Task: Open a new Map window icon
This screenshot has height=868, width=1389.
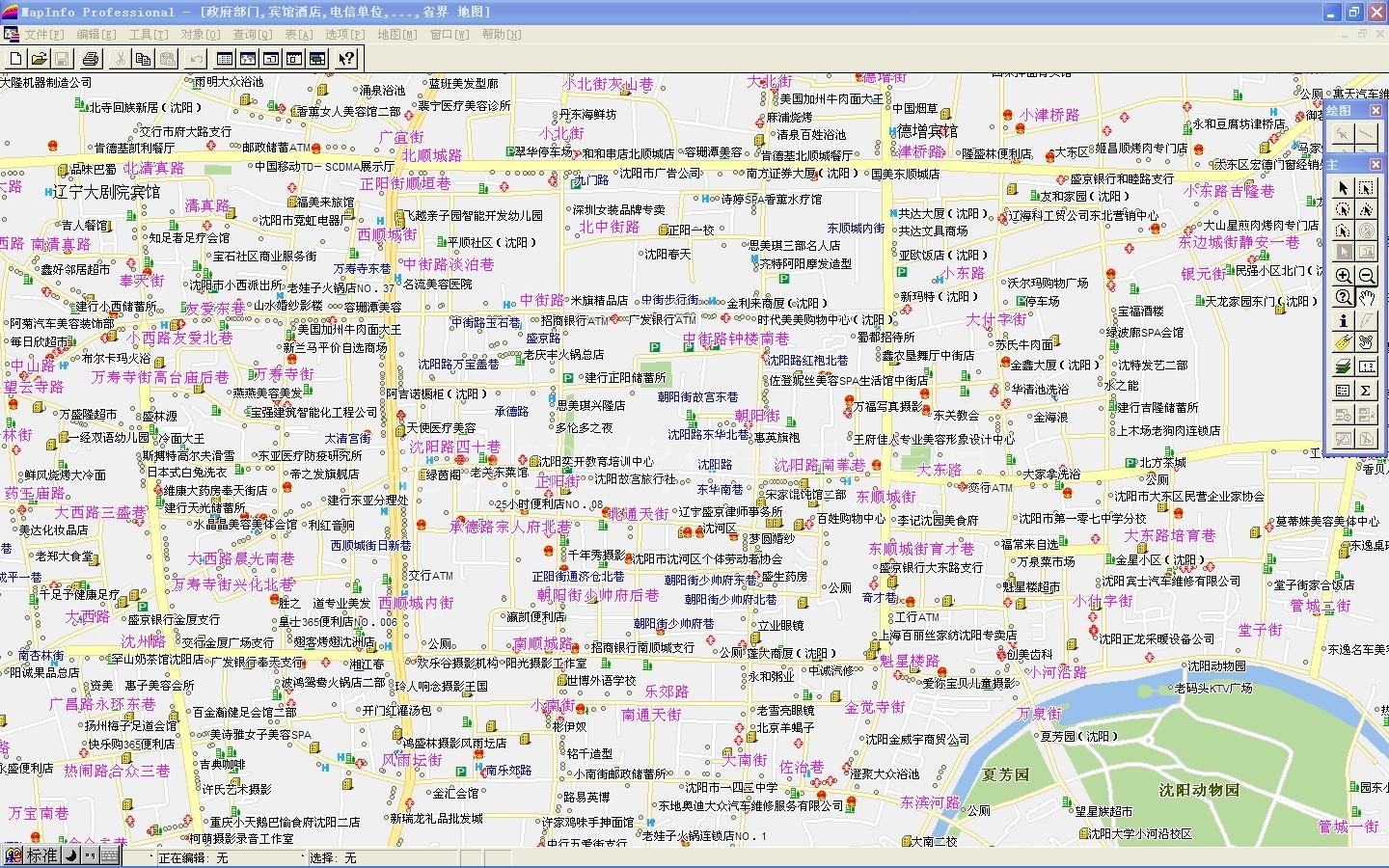Action: 248,59
